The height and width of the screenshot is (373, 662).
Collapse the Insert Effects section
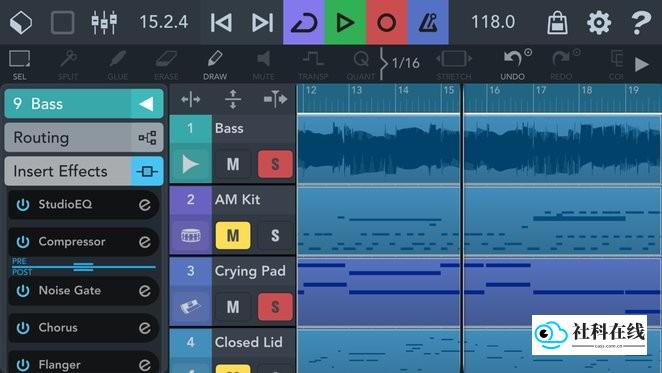point(84,171)
